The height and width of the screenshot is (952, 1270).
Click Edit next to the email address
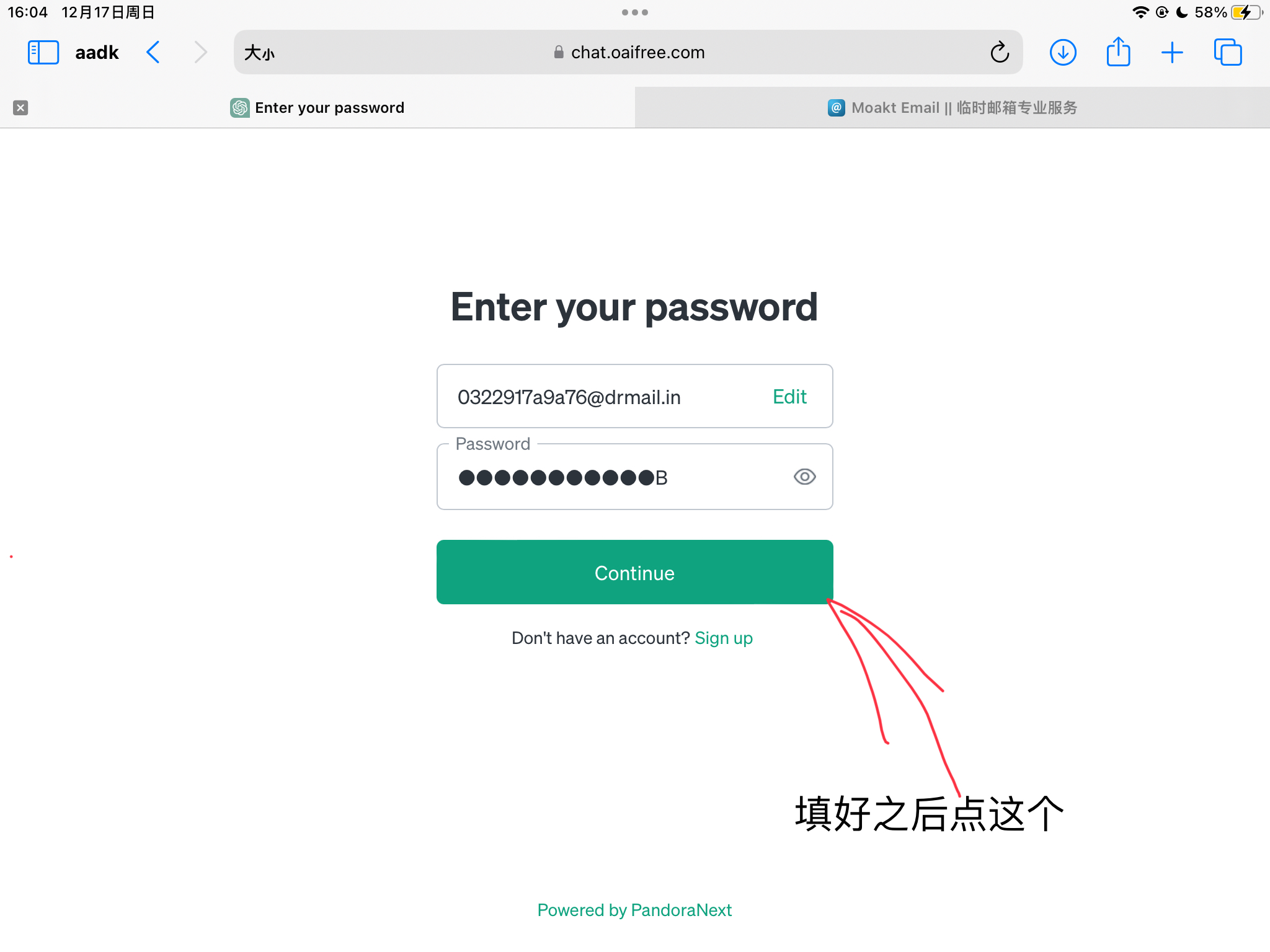(789, 397)
